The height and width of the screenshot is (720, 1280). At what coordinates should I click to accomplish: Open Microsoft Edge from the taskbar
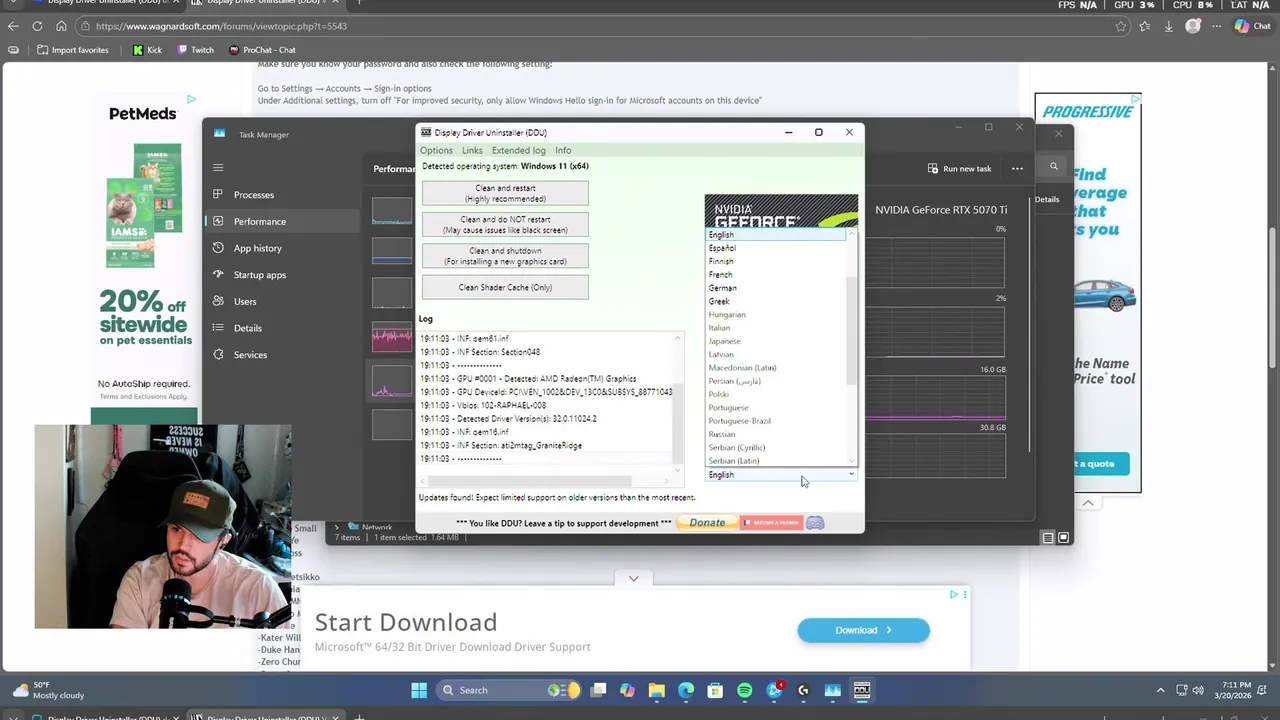tap(686, 690)
